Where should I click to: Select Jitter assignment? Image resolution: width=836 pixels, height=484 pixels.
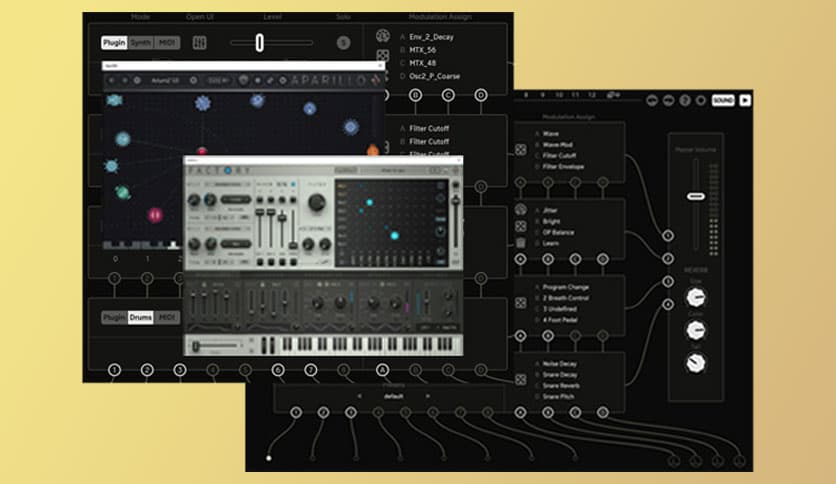tap(550, 210)
